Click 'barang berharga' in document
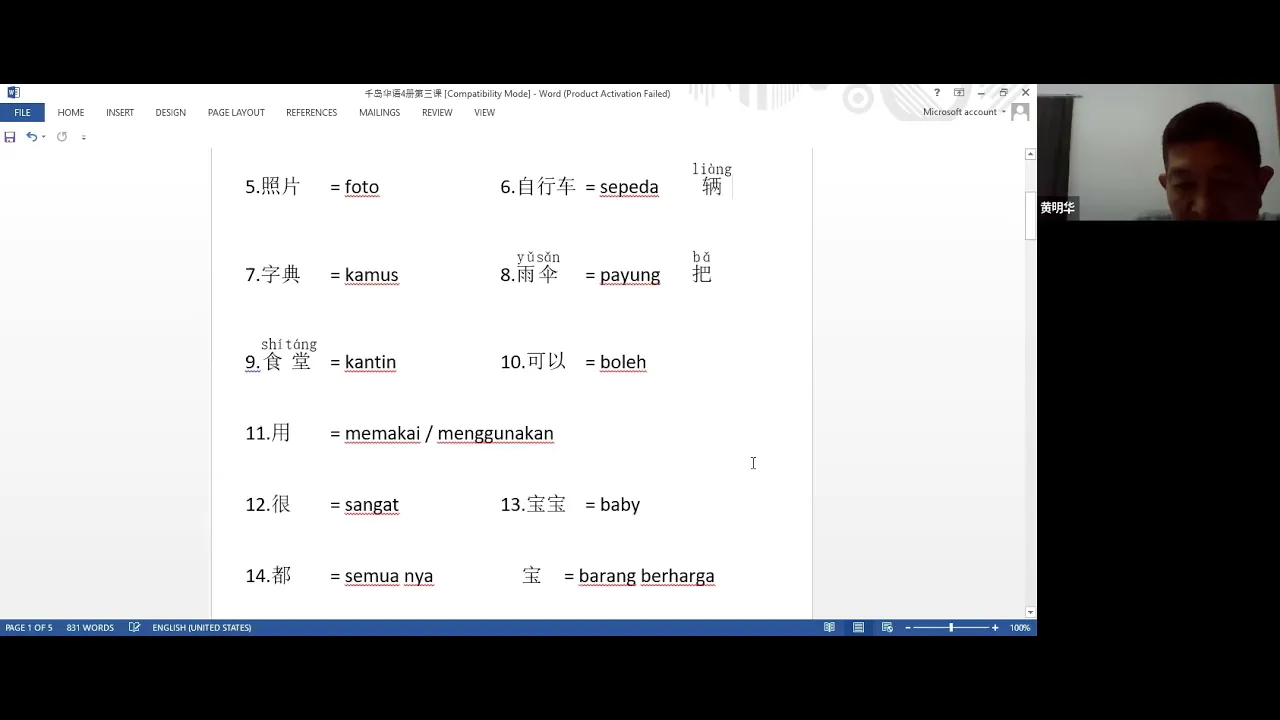This screenshot has height=720, width=1280. tap(646, 577)
